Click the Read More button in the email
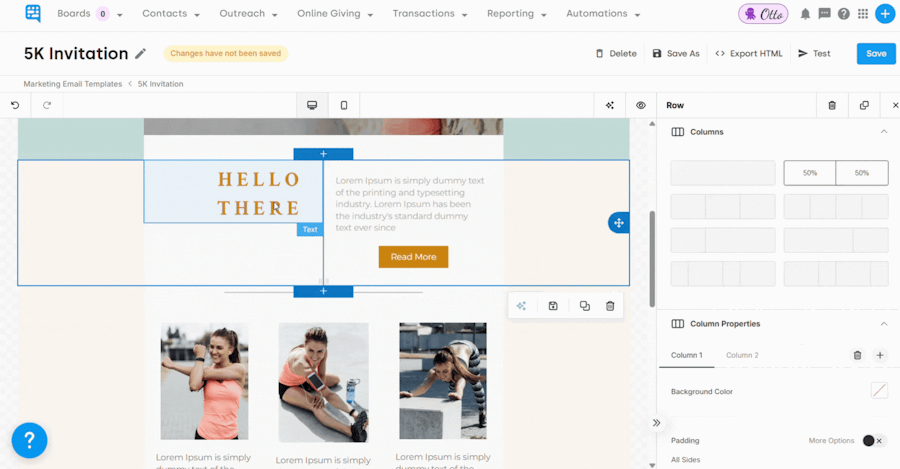The height and width of the screenshot is (469, 900). tap(413, 257)
